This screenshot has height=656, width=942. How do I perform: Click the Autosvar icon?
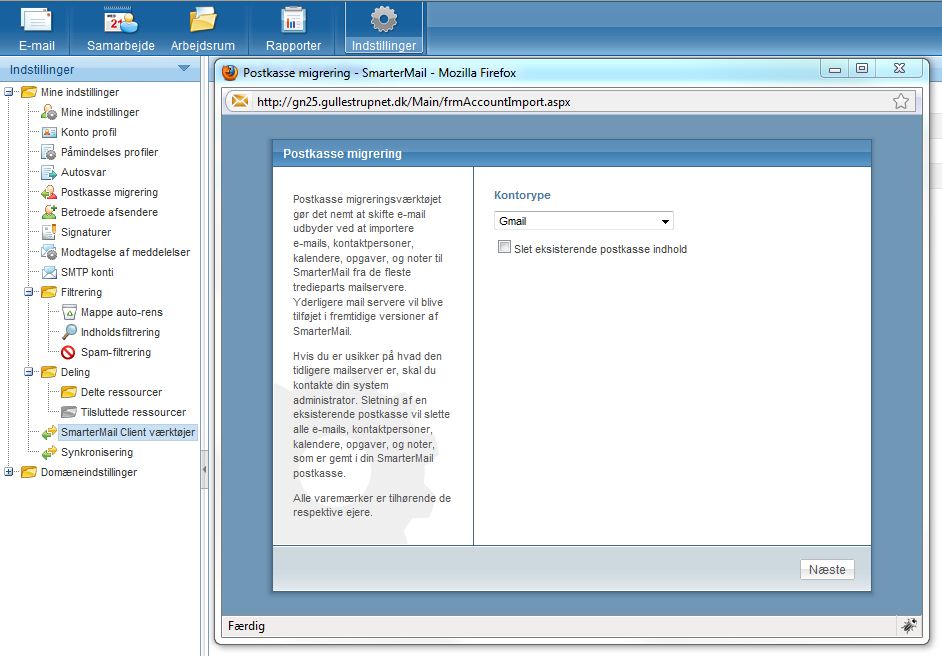(x=49, y=172)
